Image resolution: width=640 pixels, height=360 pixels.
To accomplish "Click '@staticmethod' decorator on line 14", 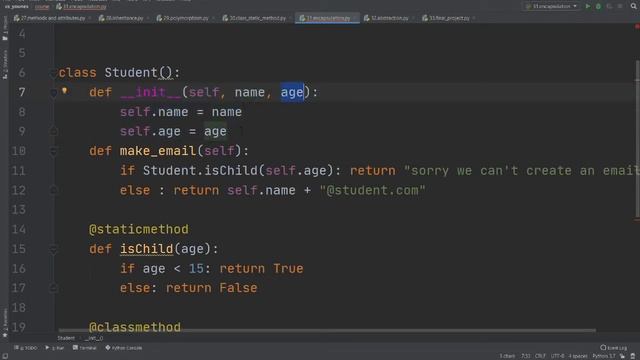I will (139, 229).
